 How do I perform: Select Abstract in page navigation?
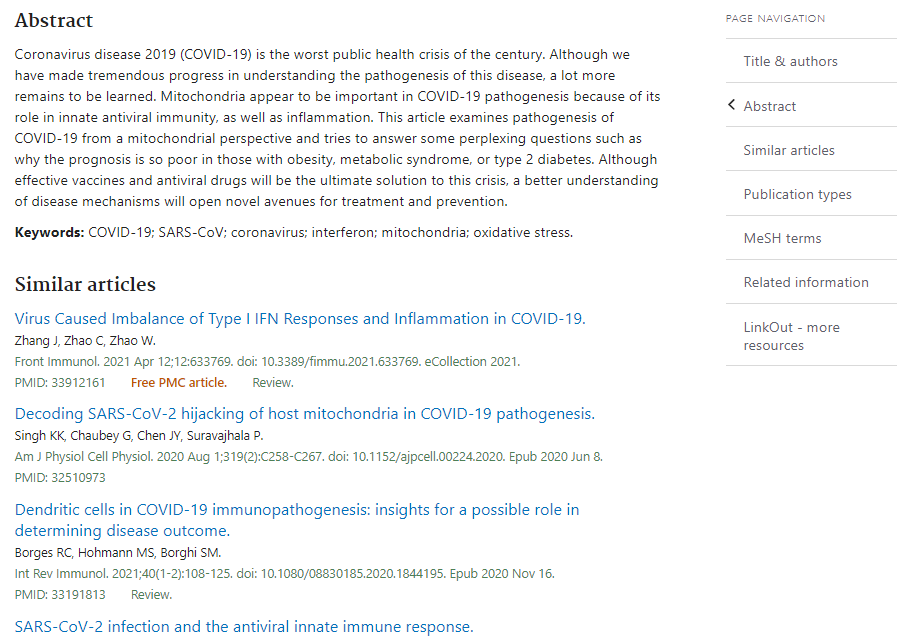point(769,106)
